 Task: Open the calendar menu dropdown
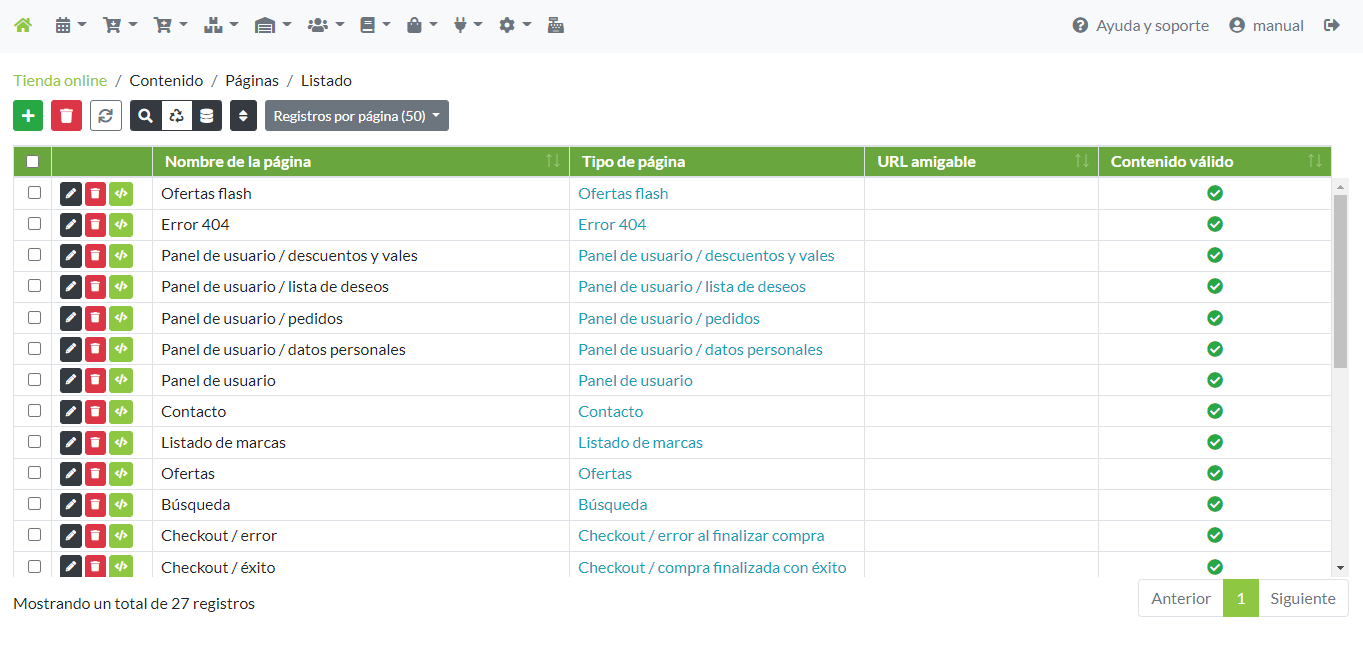tap(70, 26)
